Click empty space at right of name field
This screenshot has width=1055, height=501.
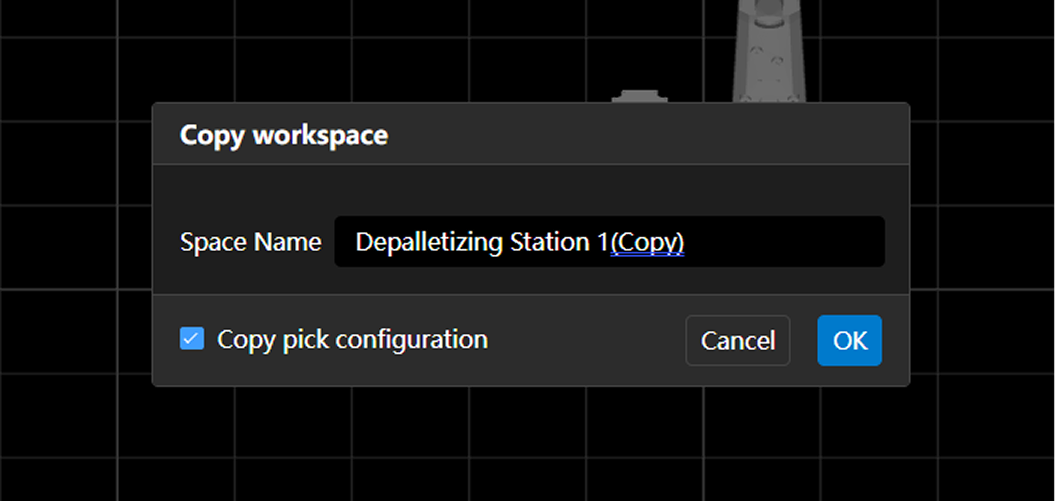[x=790, y=242]
